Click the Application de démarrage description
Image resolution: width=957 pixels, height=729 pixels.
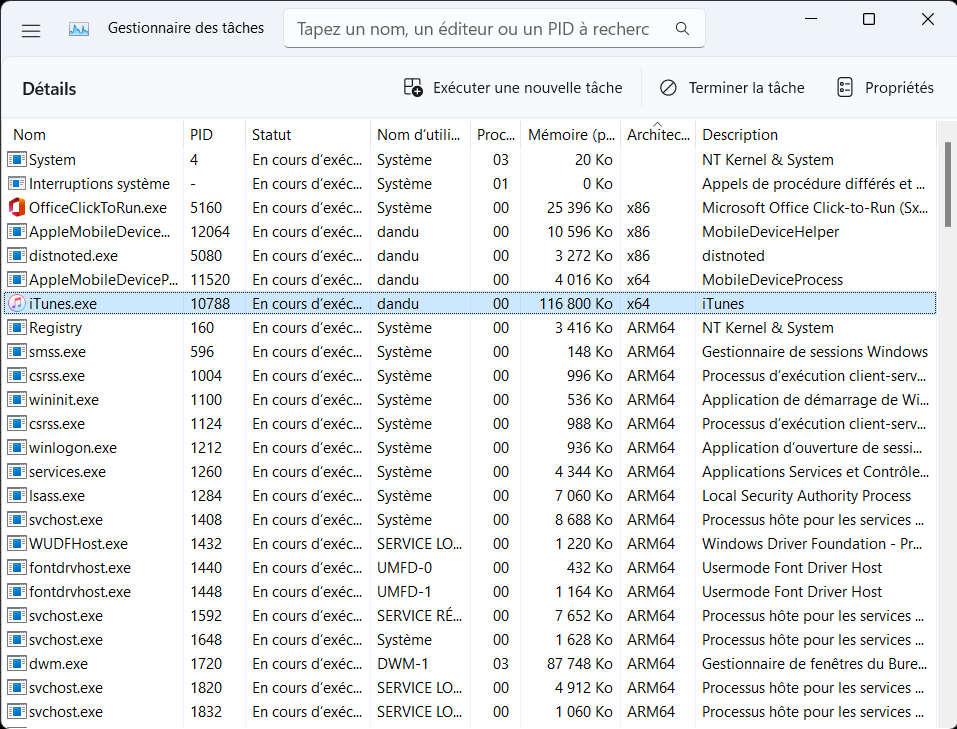[815, 400]
